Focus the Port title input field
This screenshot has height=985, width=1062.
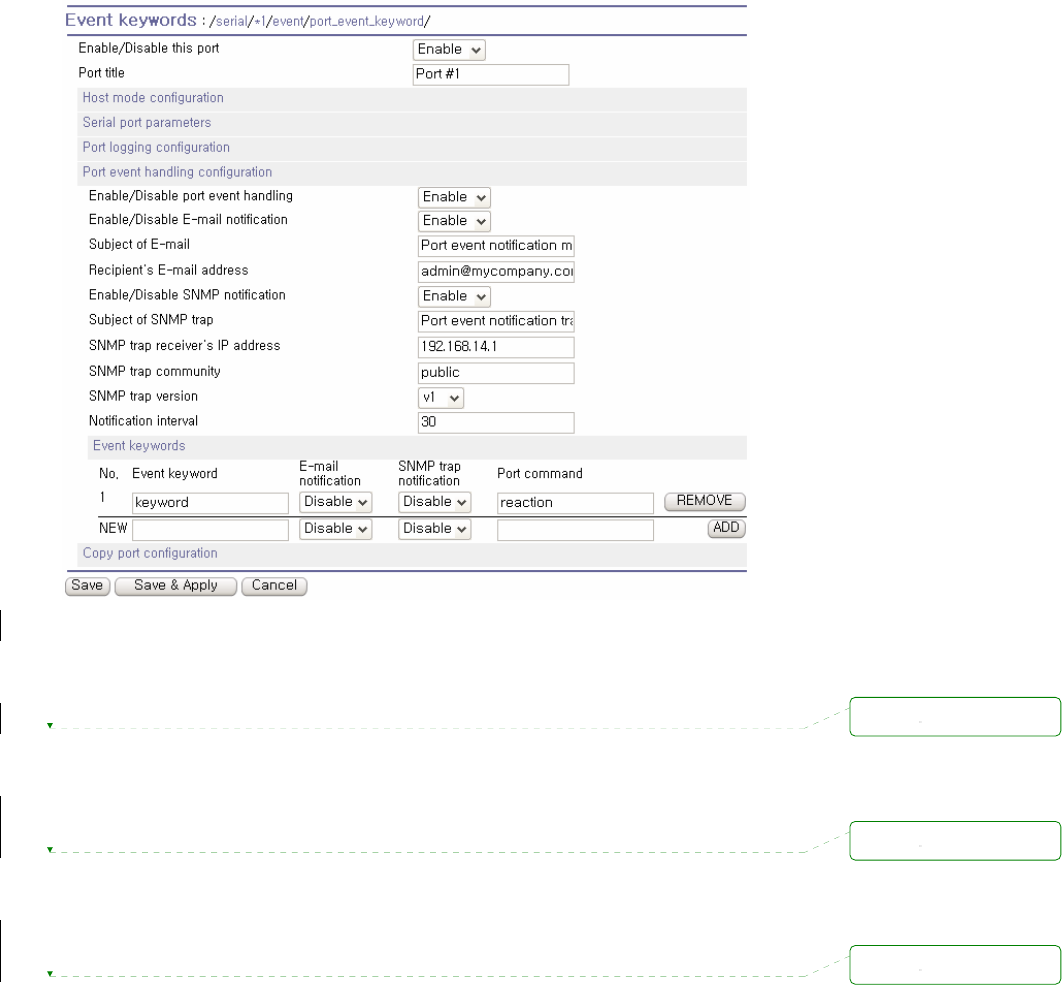click(x=491, y=75)
